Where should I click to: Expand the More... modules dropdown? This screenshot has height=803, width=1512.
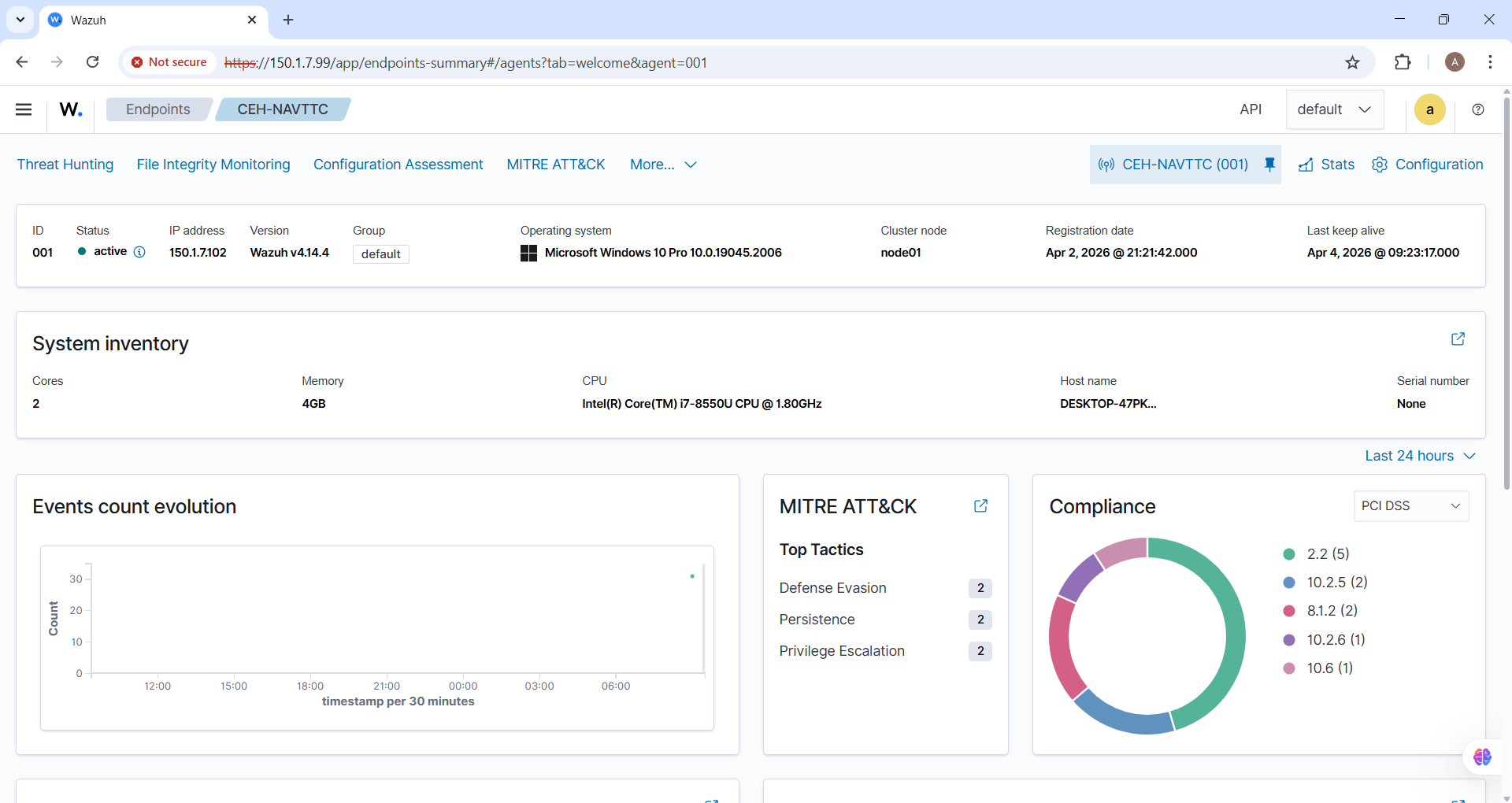coord(663,165)
